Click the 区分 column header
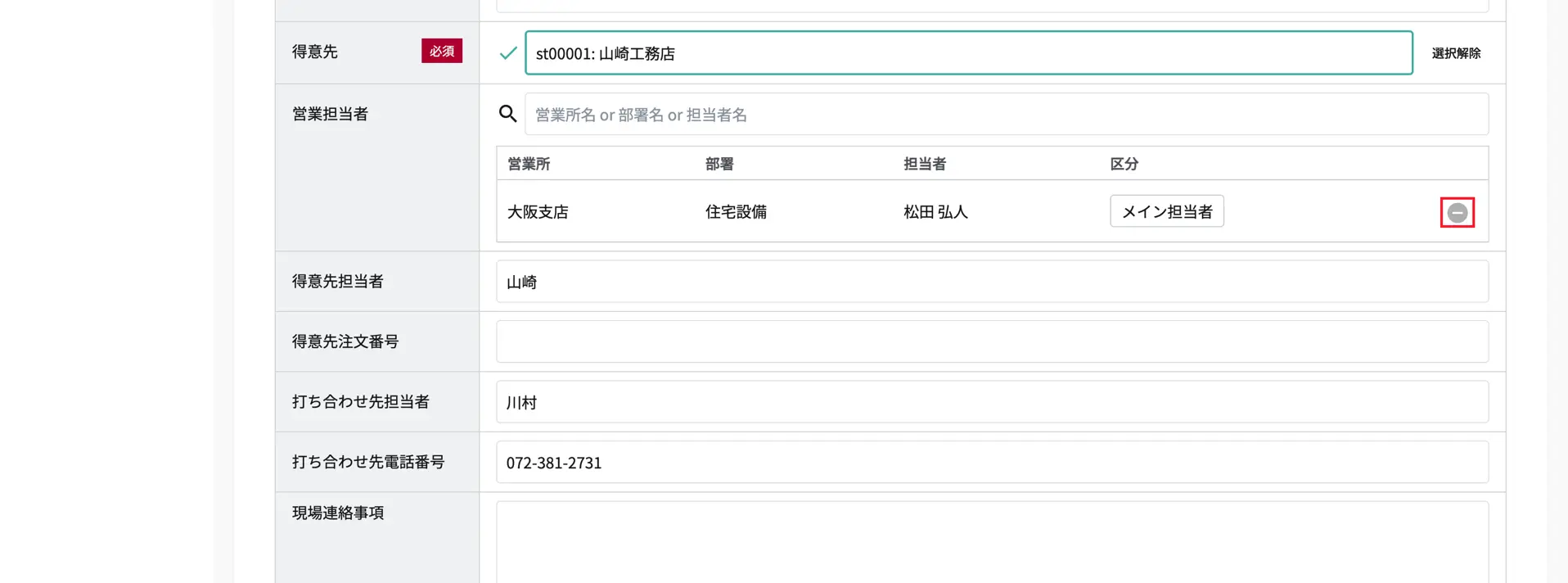 tap(1124, 164)
